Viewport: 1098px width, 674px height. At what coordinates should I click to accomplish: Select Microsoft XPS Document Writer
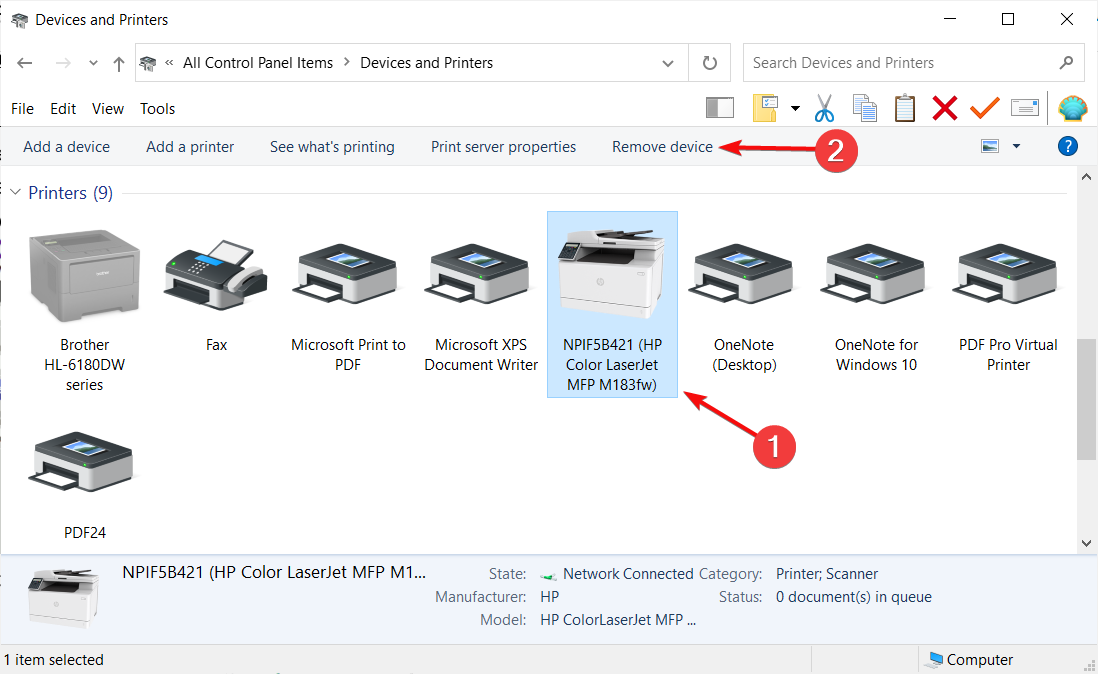click(x=480, y=304)
